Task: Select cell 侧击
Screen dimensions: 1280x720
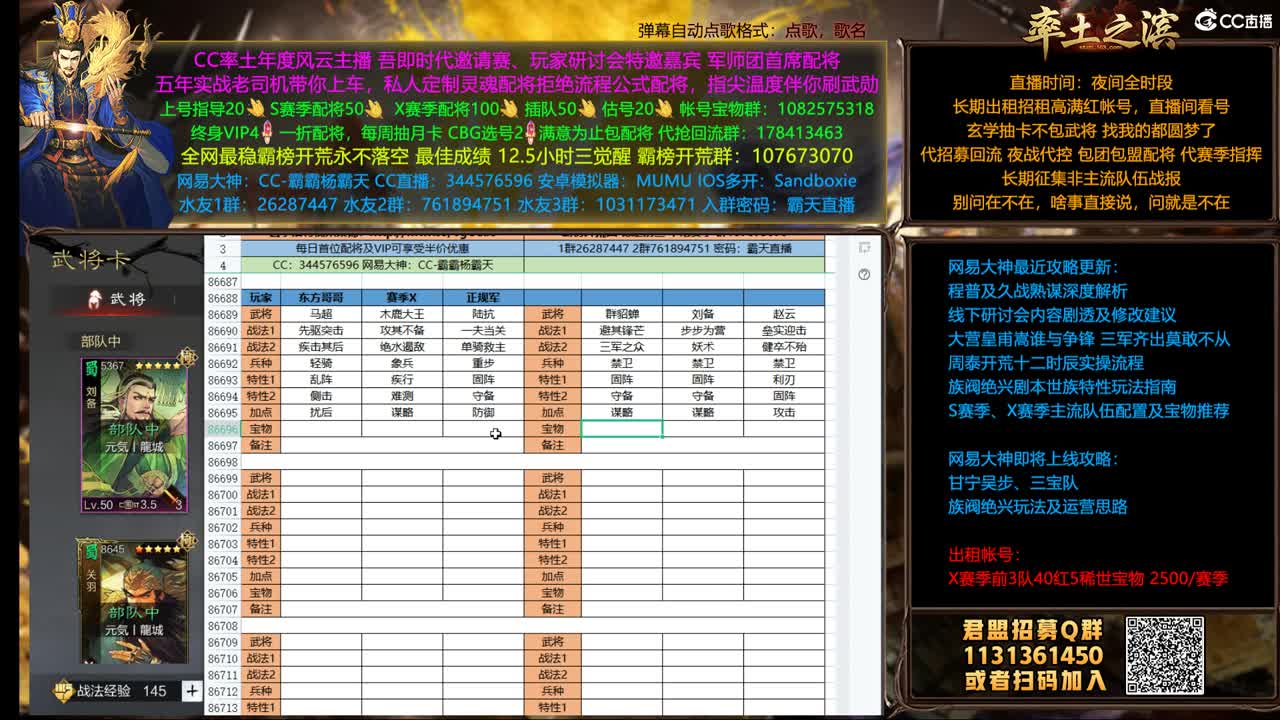Action: pyautogui.click(x=321, y=396)
